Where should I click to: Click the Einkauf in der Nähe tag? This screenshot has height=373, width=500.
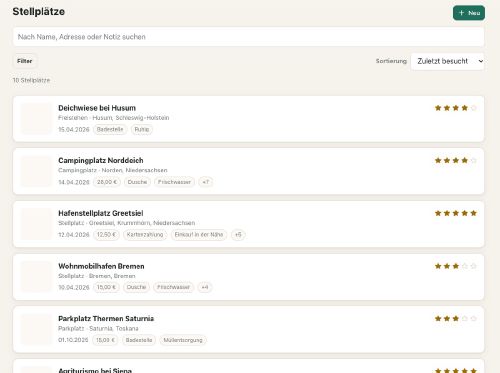[199, 235]
